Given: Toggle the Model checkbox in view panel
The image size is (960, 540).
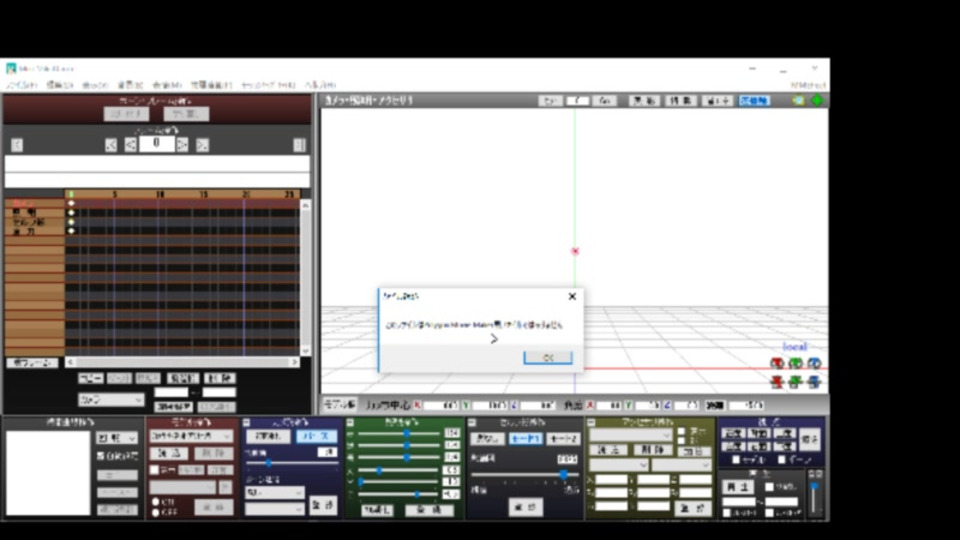Looking at the screenshot, I should point(736,460).
